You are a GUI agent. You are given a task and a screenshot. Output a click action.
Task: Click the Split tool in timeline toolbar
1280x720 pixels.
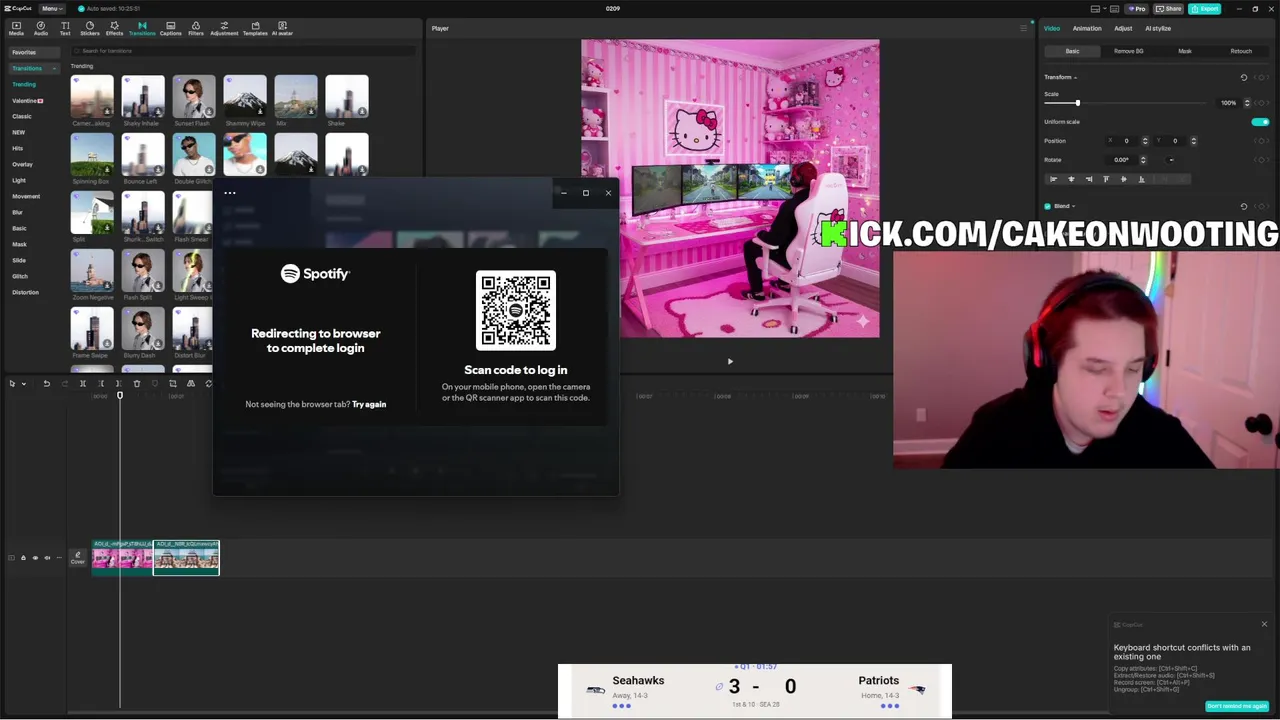[x=83, y=383]
